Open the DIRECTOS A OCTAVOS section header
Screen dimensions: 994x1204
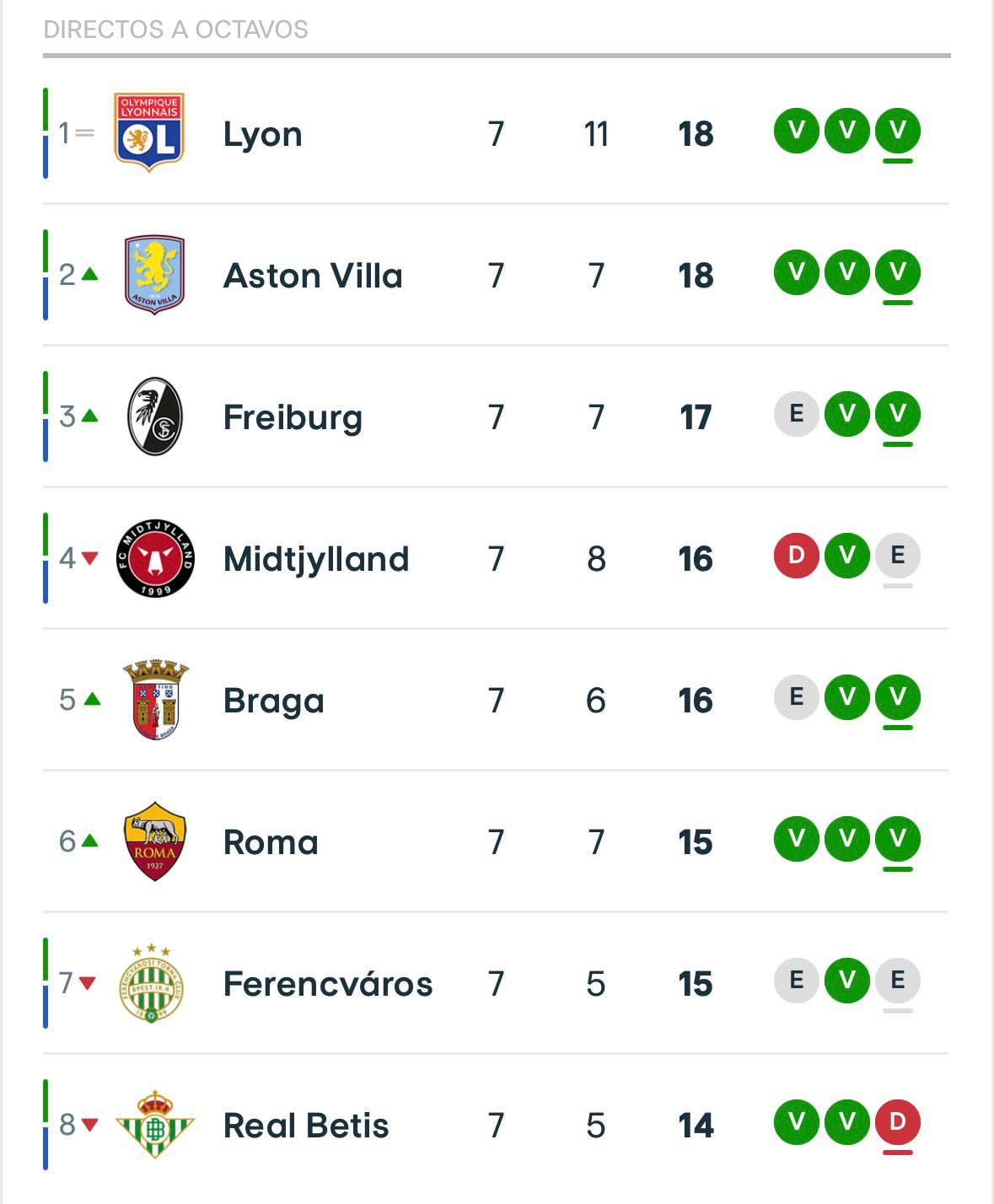click(x=175, y=30)
